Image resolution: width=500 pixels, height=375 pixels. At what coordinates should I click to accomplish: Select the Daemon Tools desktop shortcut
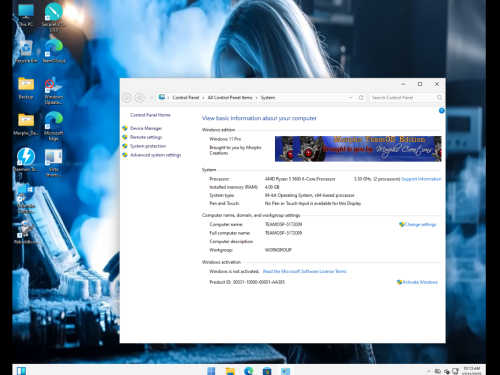coord(26,159)
